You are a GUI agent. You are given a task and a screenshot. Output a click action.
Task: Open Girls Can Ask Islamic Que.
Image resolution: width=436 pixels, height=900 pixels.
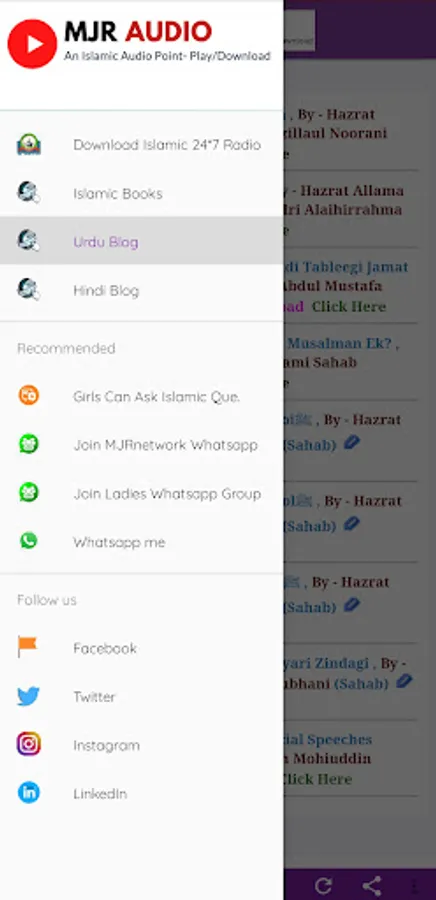click(142, 396)
